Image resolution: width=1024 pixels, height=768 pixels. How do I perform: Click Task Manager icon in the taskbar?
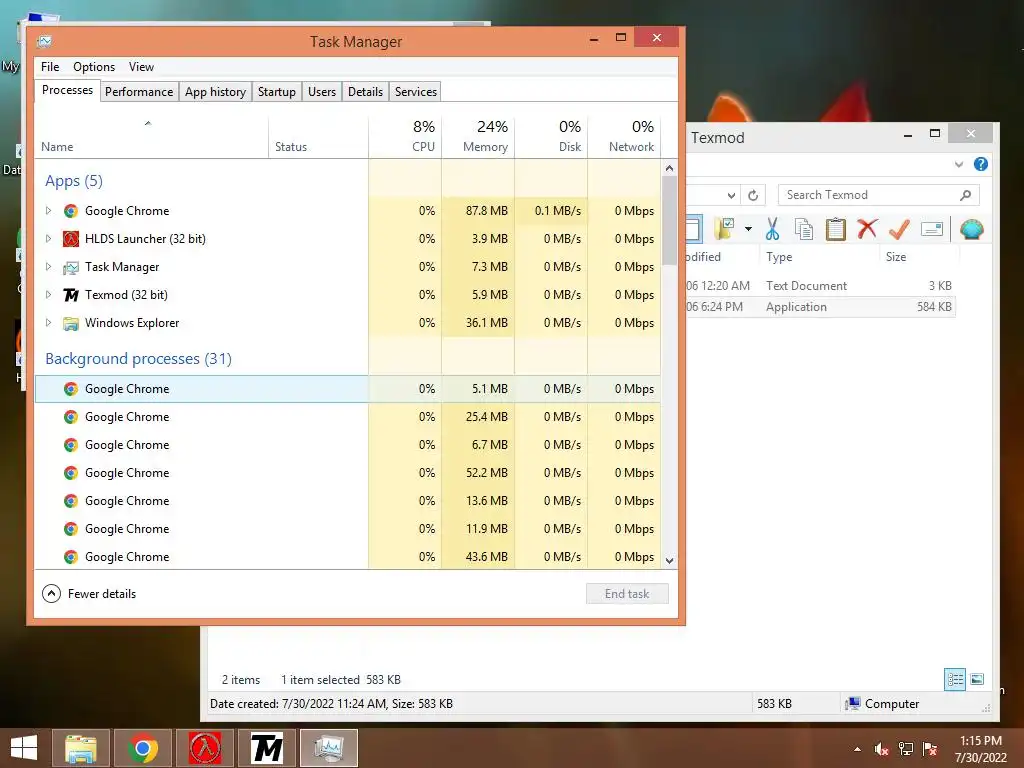(x=329, y=748)
